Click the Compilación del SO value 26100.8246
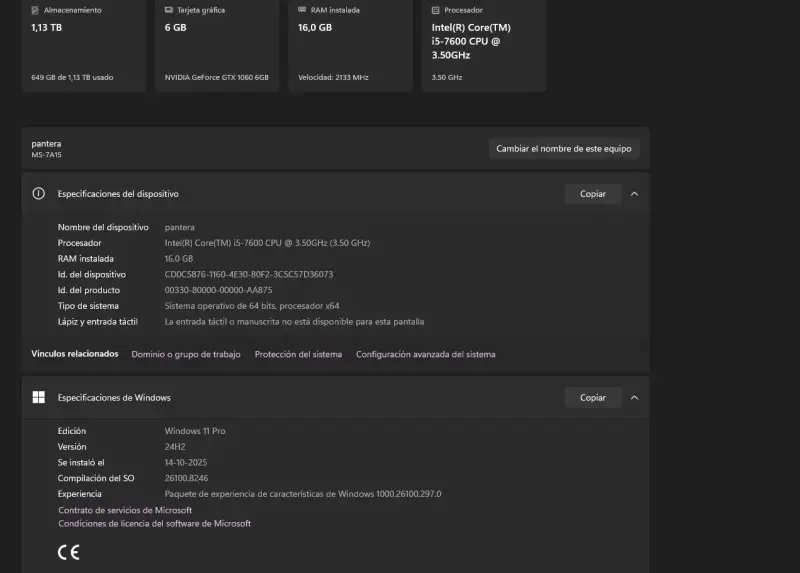Viewport: 800px width, 573px height. point(186,478)
